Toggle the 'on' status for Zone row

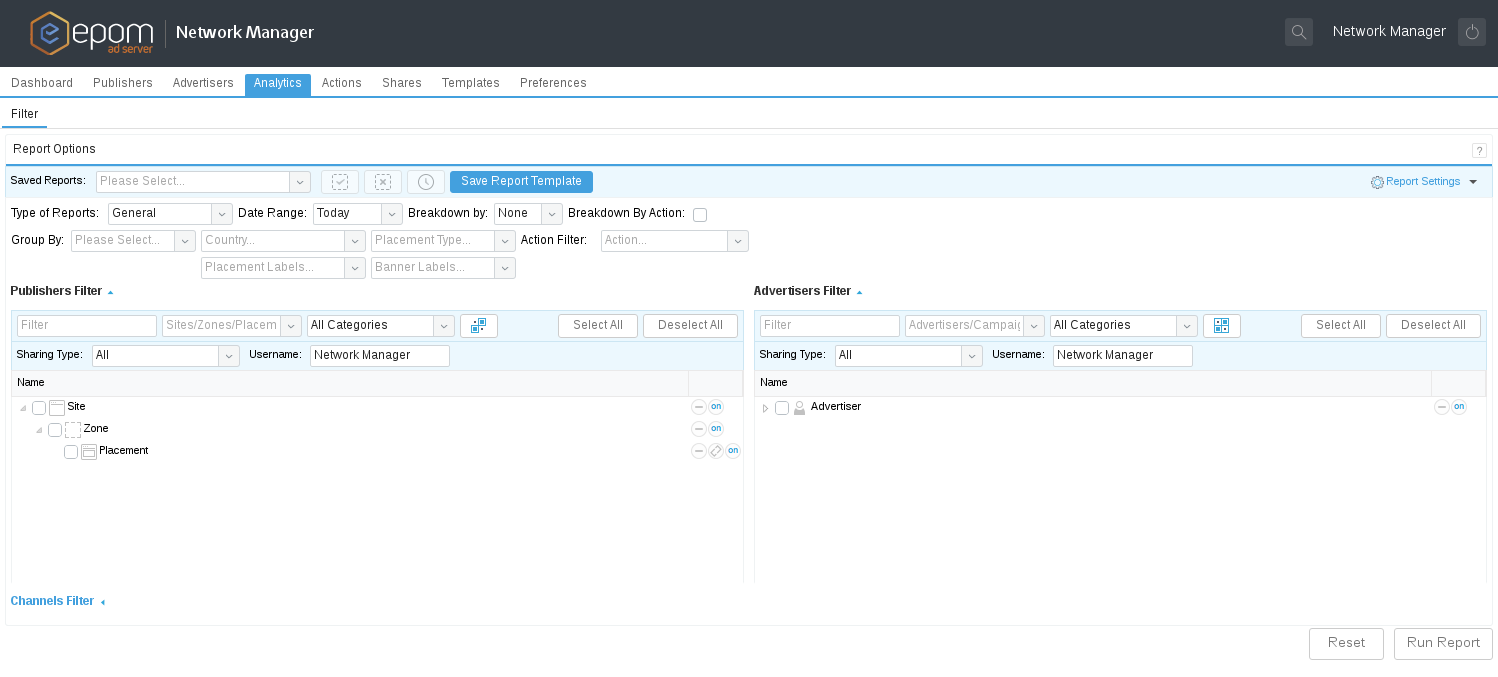click(x=716, y=429)
